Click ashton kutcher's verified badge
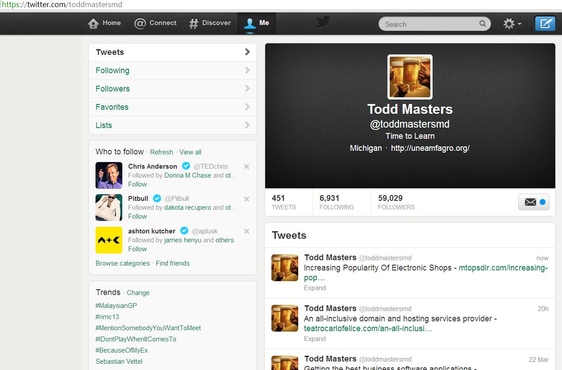The width and height of the screenshot is (562, 370). tap(184, 231)
